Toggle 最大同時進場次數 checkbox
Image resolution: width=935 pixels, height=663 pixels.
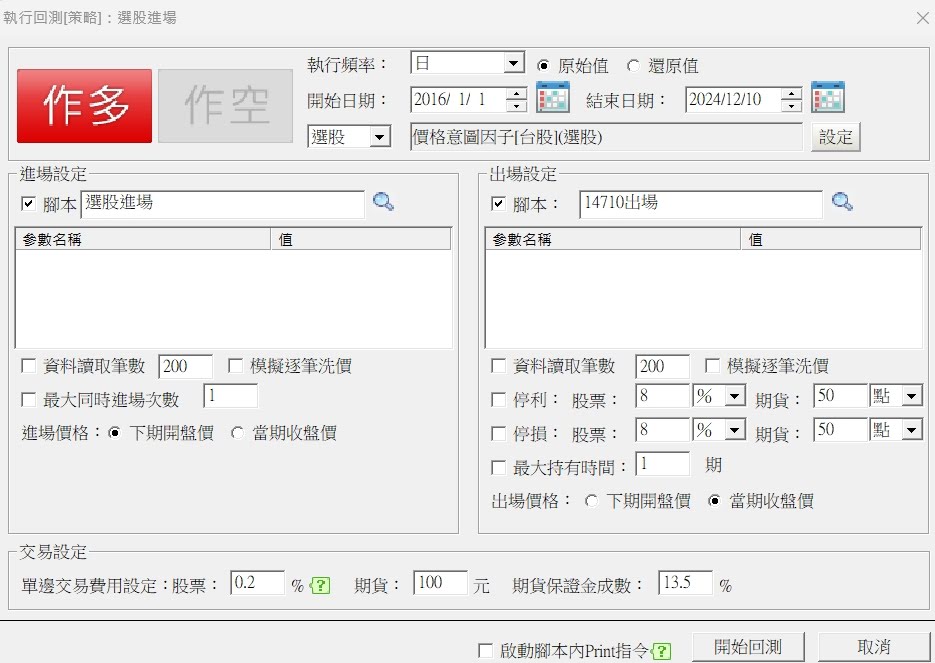29,400
